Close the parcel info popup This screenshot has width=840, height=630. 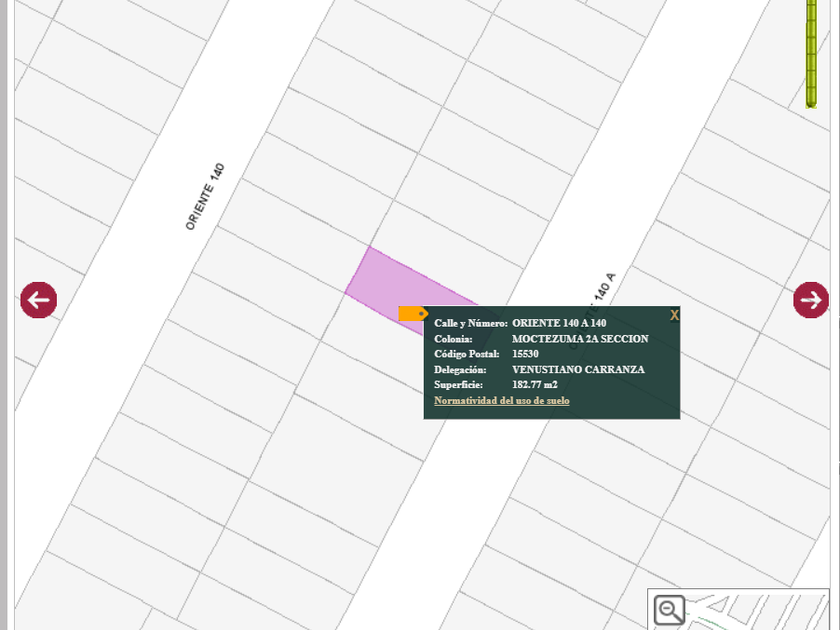click(x=674, y=316)
